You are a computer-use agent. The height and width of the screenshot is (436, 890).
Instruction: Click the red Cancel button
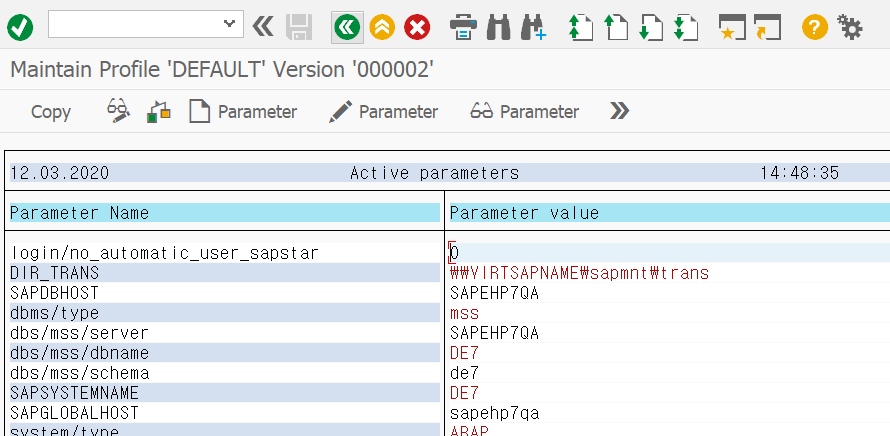tap(417, 27)
